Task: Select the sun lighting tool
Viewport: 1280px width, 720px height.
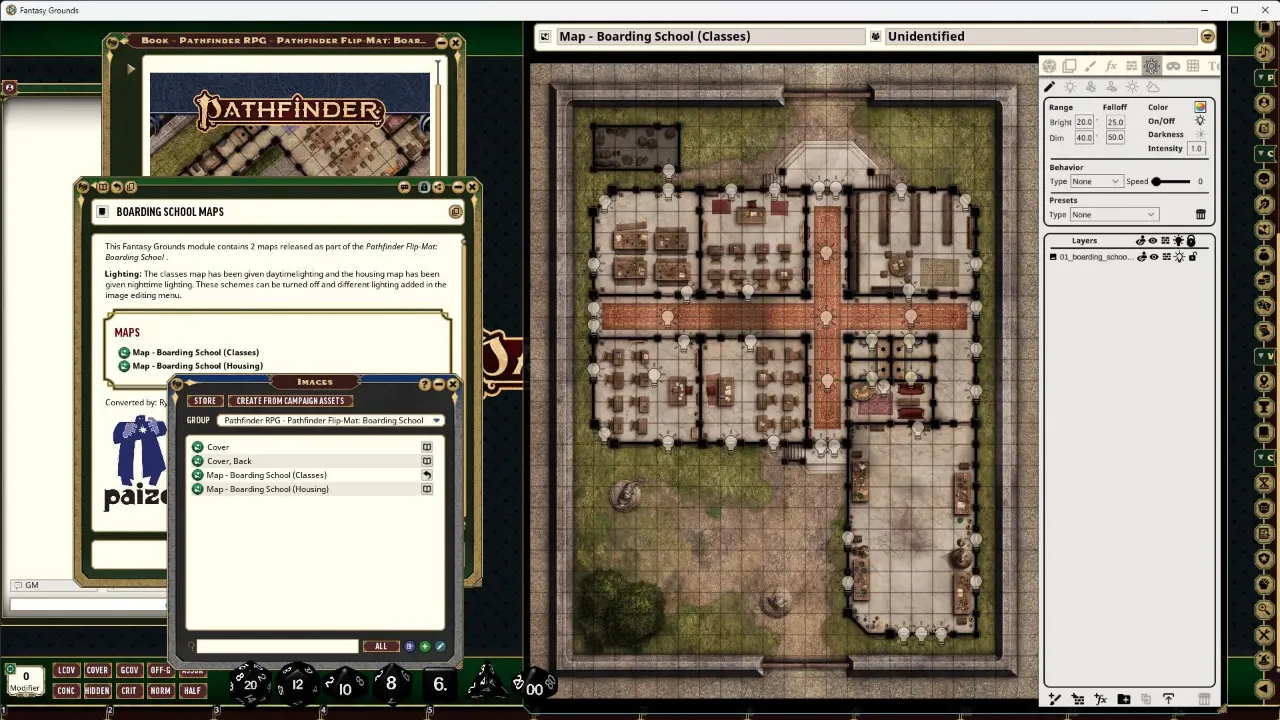Action: pyautogui.click(x=1132, y=87)
